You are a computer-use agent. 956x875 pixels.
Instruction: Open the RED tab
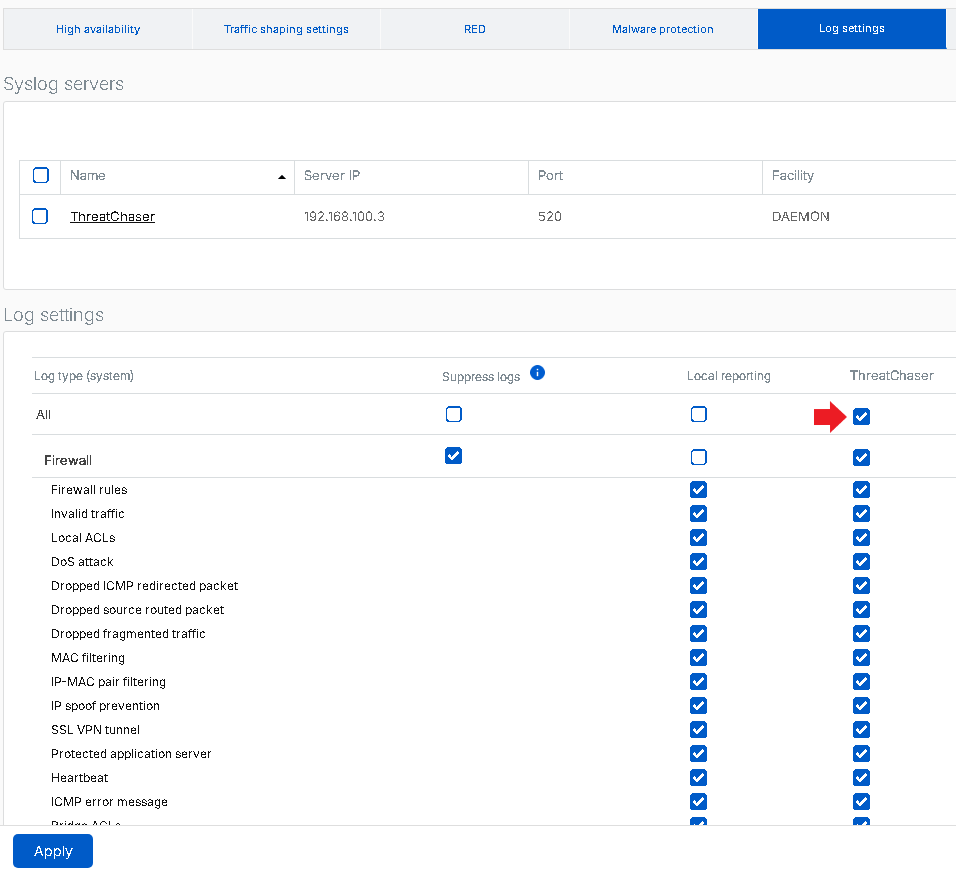pyautogui.click(x=475, y=29)
